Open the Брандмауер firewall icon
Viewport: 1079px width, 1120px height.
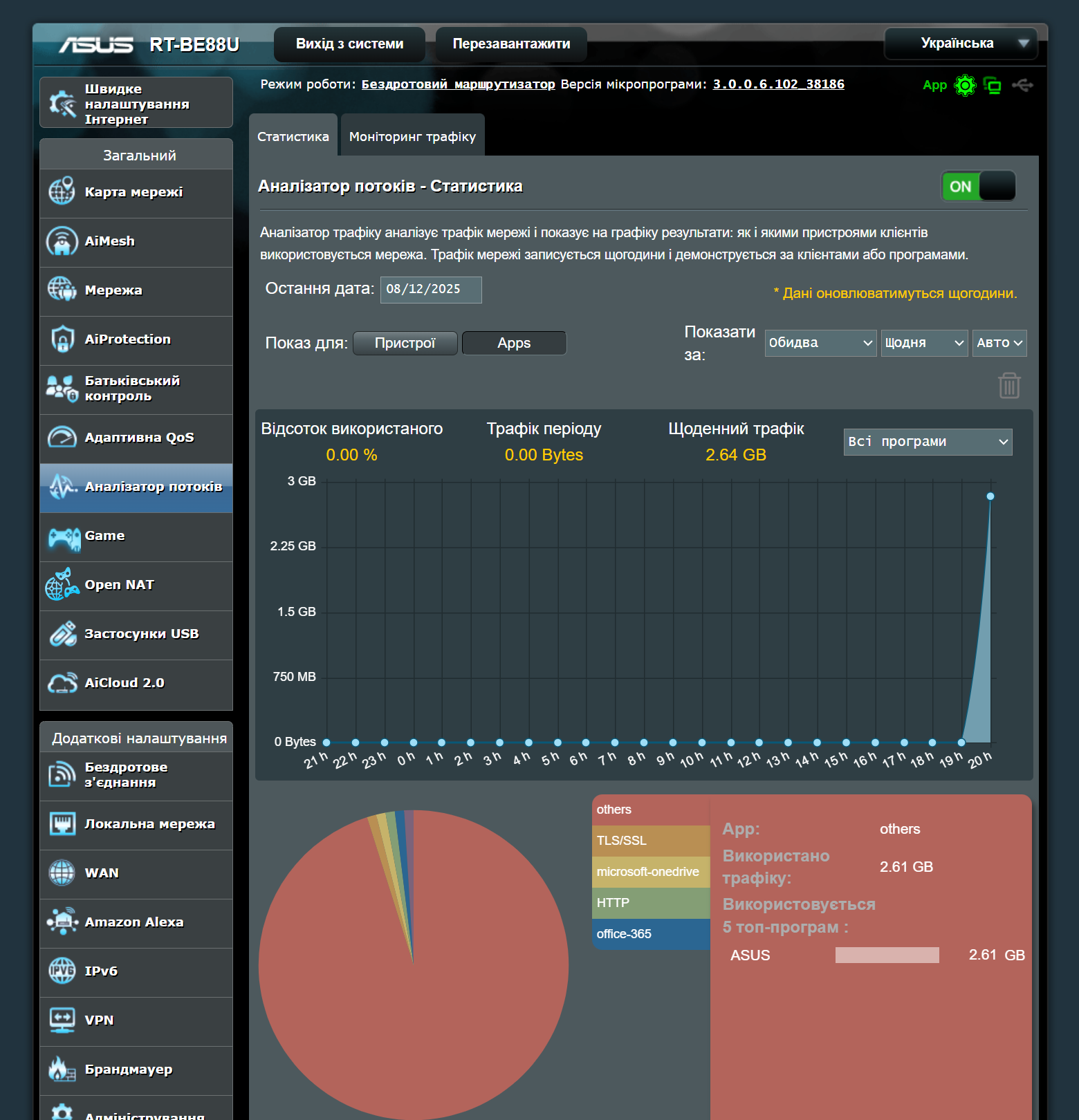point(62,1069)
